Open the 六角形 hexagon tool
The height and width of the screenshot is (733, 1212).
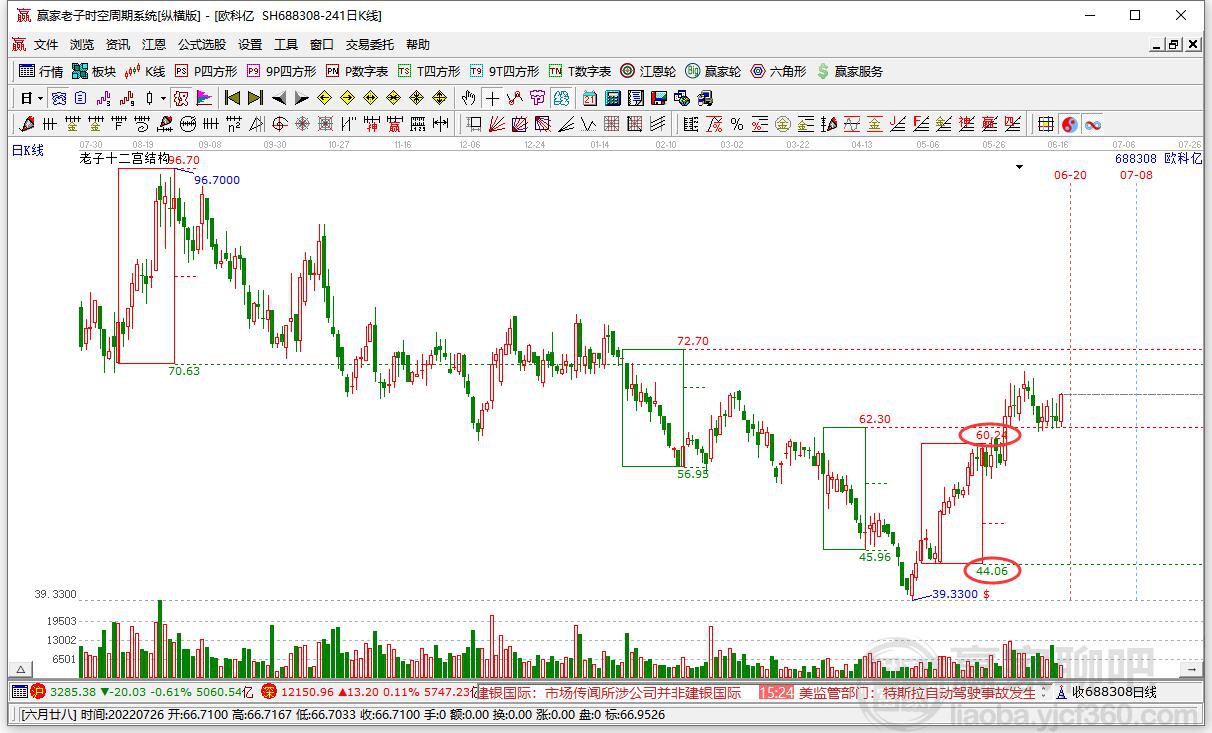point(778,71)
